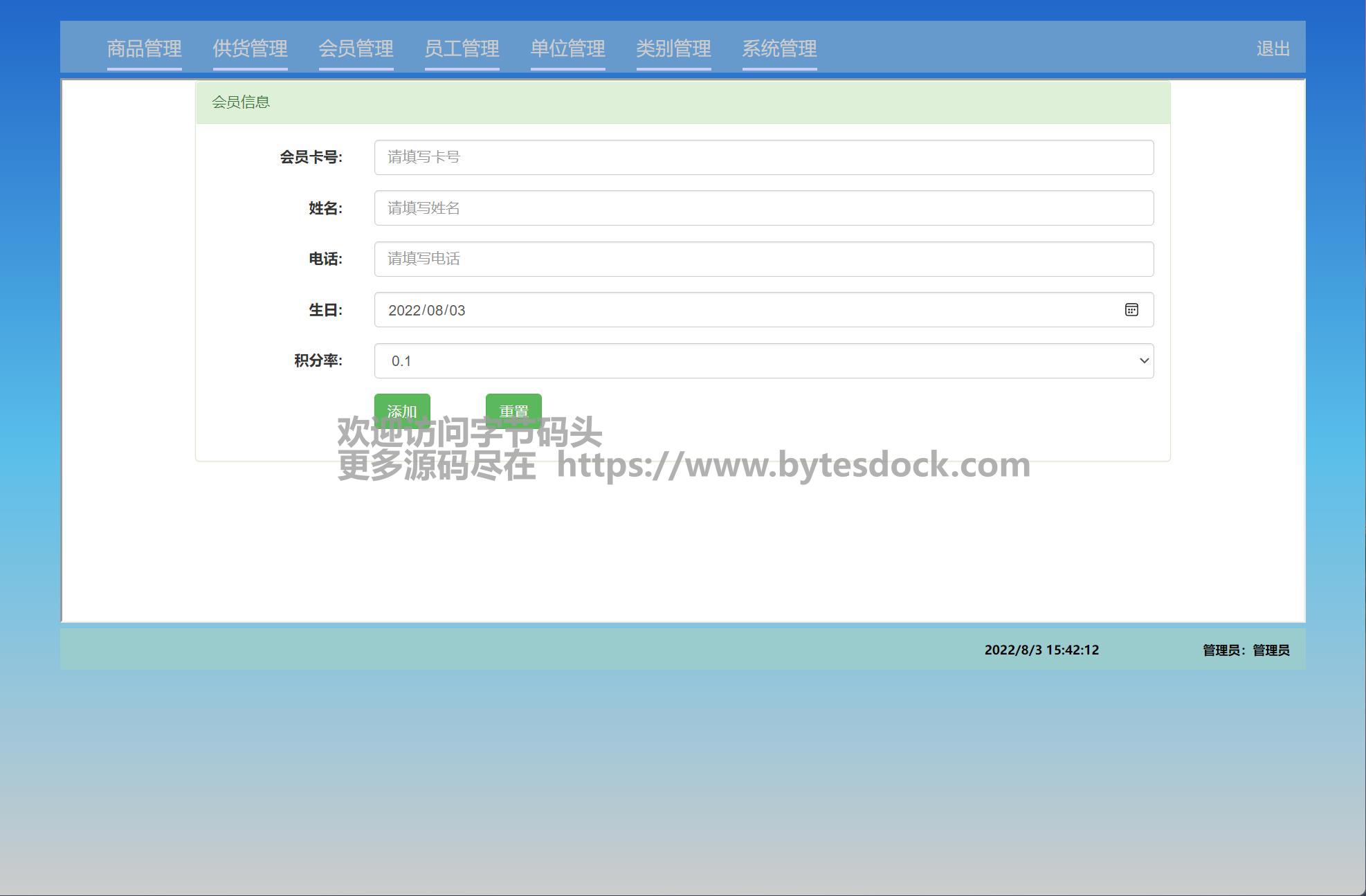Expand the 积分率 dropdown arrow
This screenshot has height=896, width=1366.
pos(1143,360)
